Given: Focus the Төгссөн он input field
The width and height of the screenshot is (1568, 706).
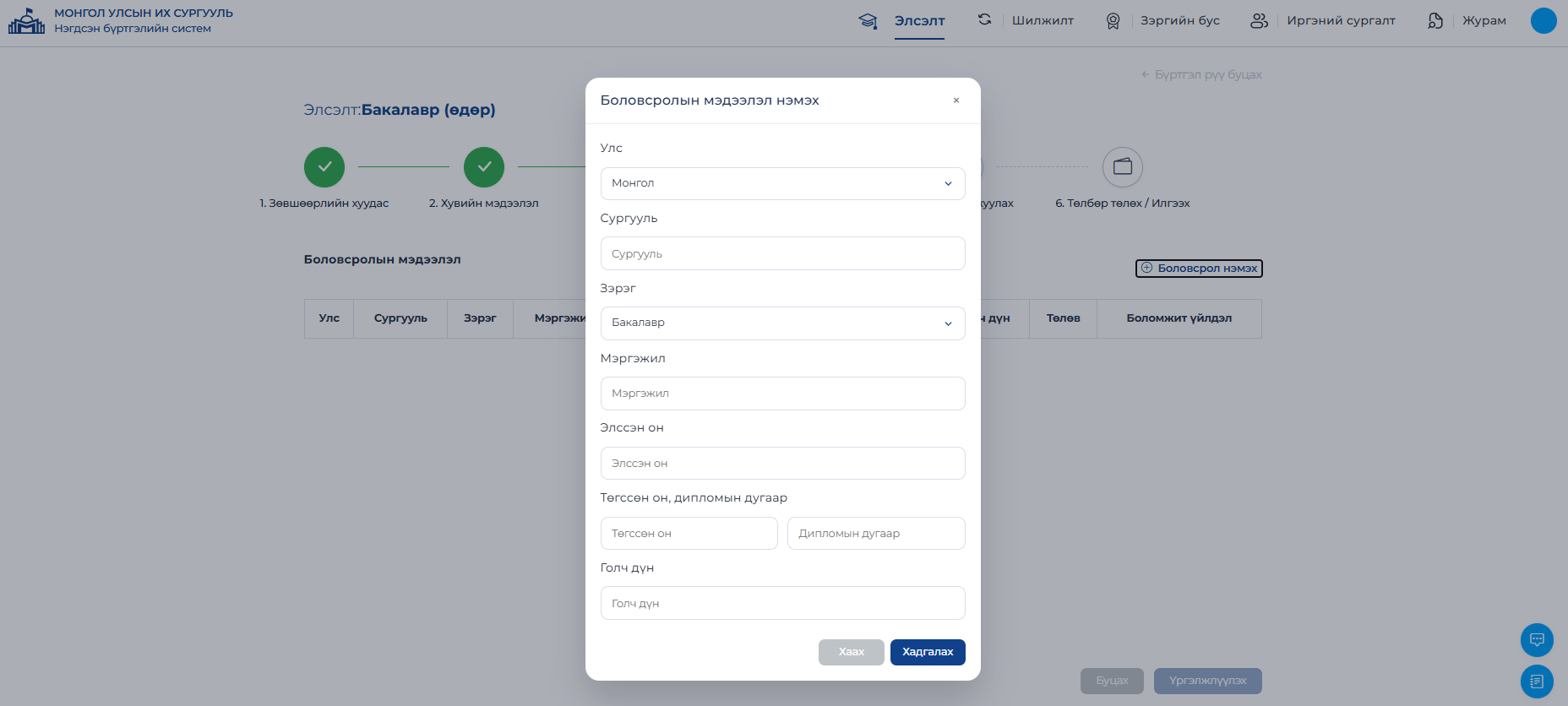Looking at the screenshot, I should tap(689, 534).
